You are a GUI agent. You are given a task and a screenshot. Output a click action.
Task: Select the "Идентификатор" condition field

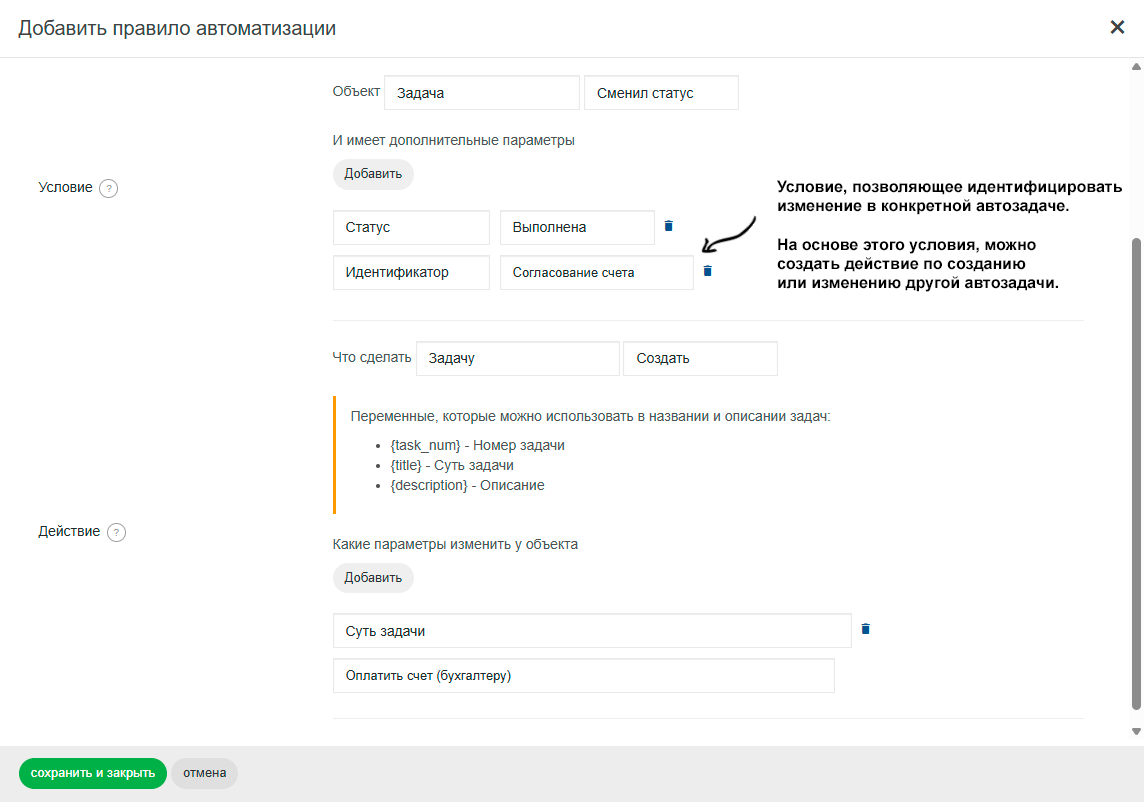point(411,270)
